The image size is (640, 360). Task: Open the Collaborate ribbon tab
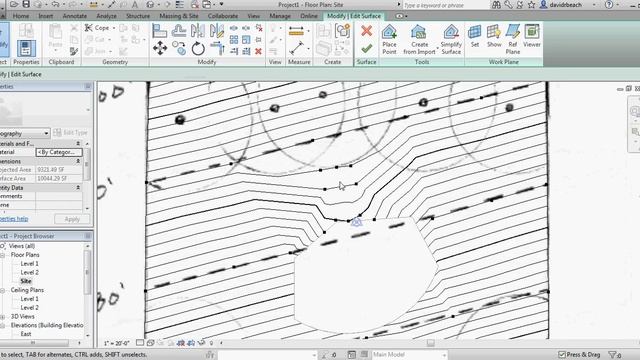point(222,16)
